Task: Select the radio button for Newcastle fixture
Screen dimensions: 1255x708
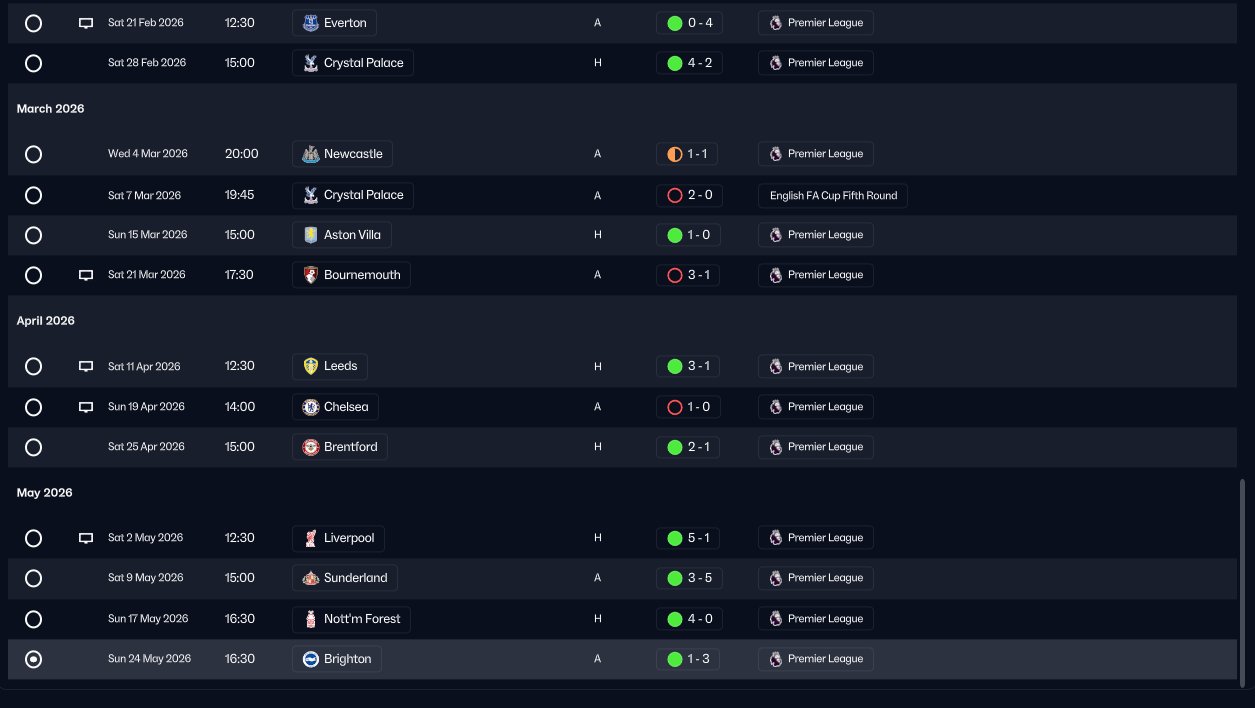Action: [x=33, y=154]
